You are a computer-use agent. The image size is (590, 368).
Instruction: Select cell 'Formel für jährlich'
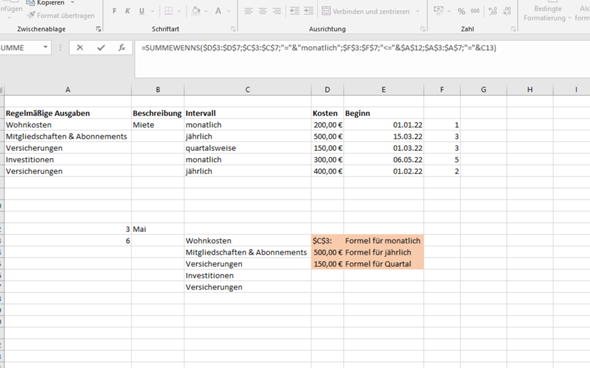[383, 252]
